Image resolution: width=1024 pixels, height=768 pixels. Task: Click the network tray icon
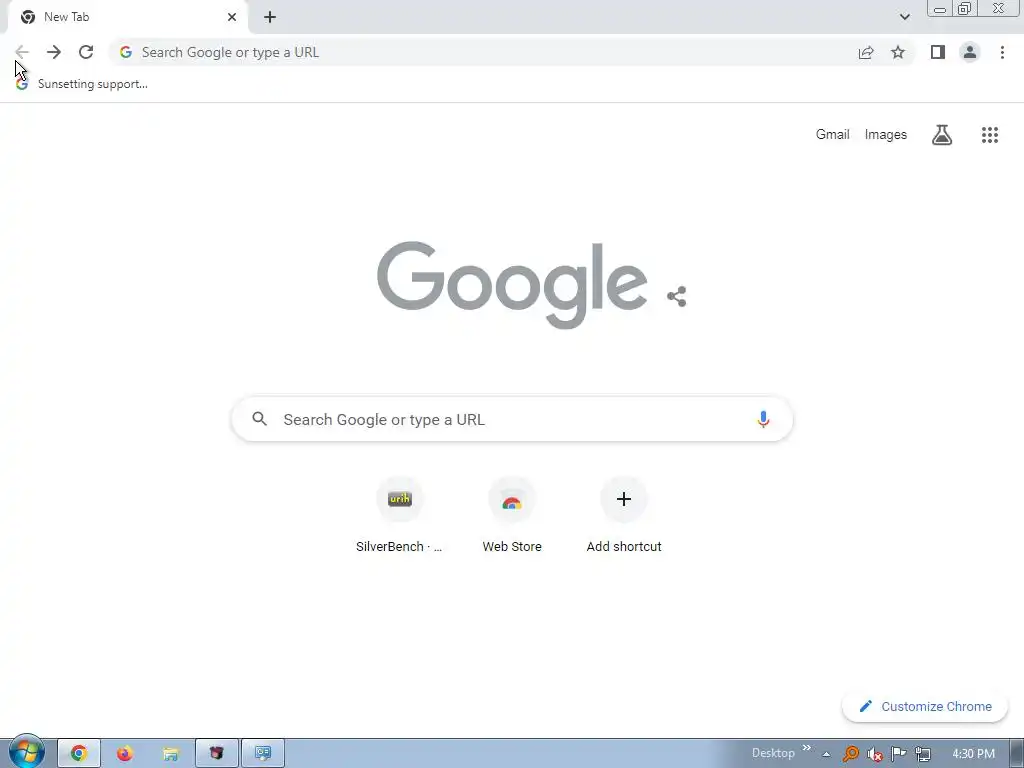click(923, 754)
